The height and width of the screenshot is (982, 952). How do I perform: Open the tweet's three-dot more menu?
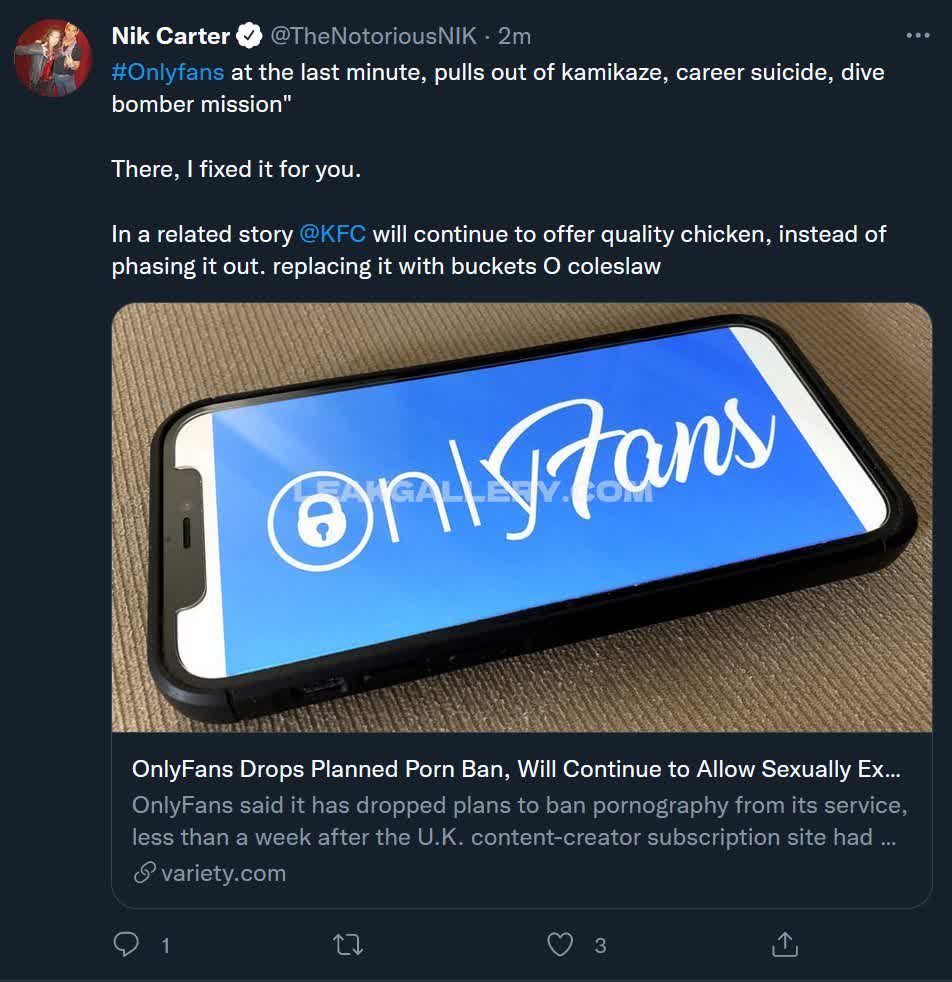pos(917,36)
